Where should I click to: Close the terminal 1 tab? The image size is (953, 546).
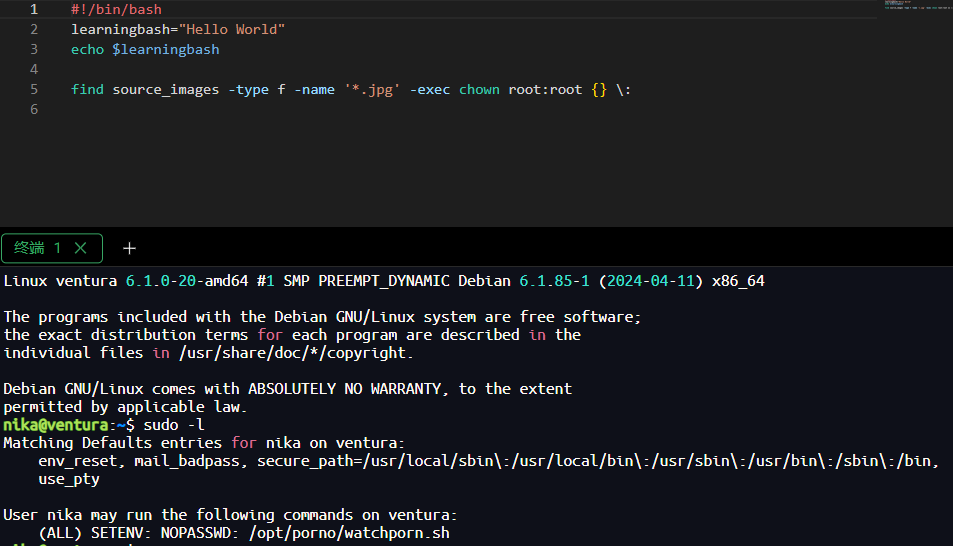pyautogui.click(x=80, y=248)
